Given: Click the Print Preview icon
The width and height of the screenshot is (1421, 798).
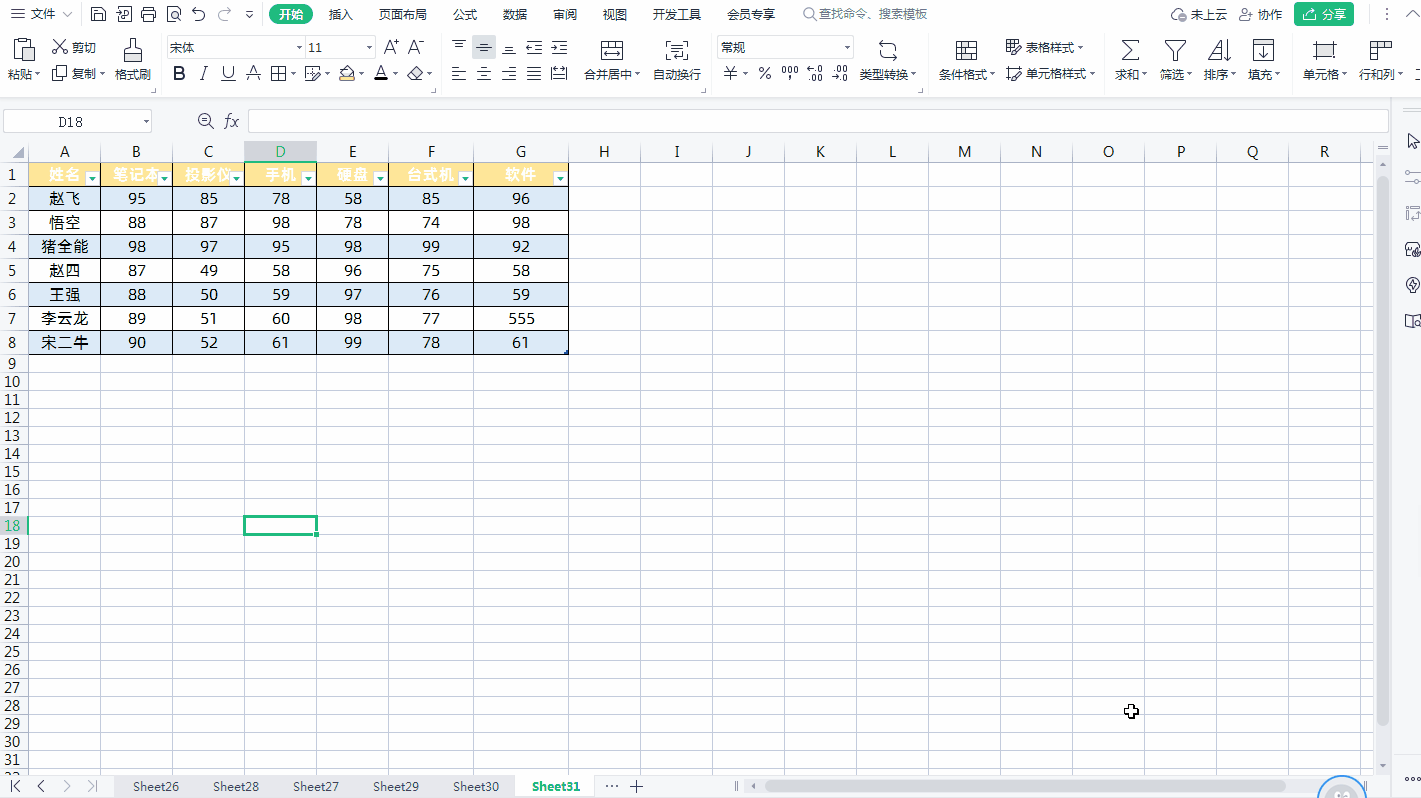Looking at the screenshot, I should (x=174, y=14).
